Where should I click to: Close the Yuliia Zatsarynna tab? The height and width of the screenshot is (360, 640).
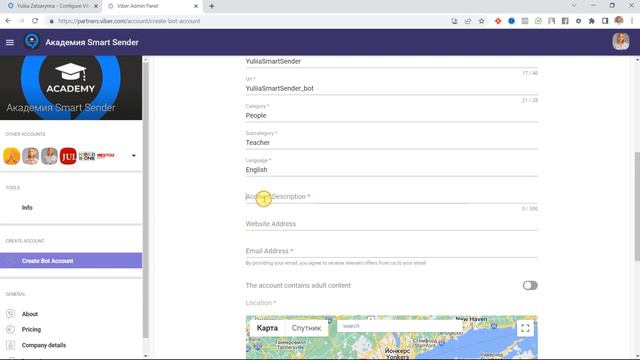(x=96, y=6)
